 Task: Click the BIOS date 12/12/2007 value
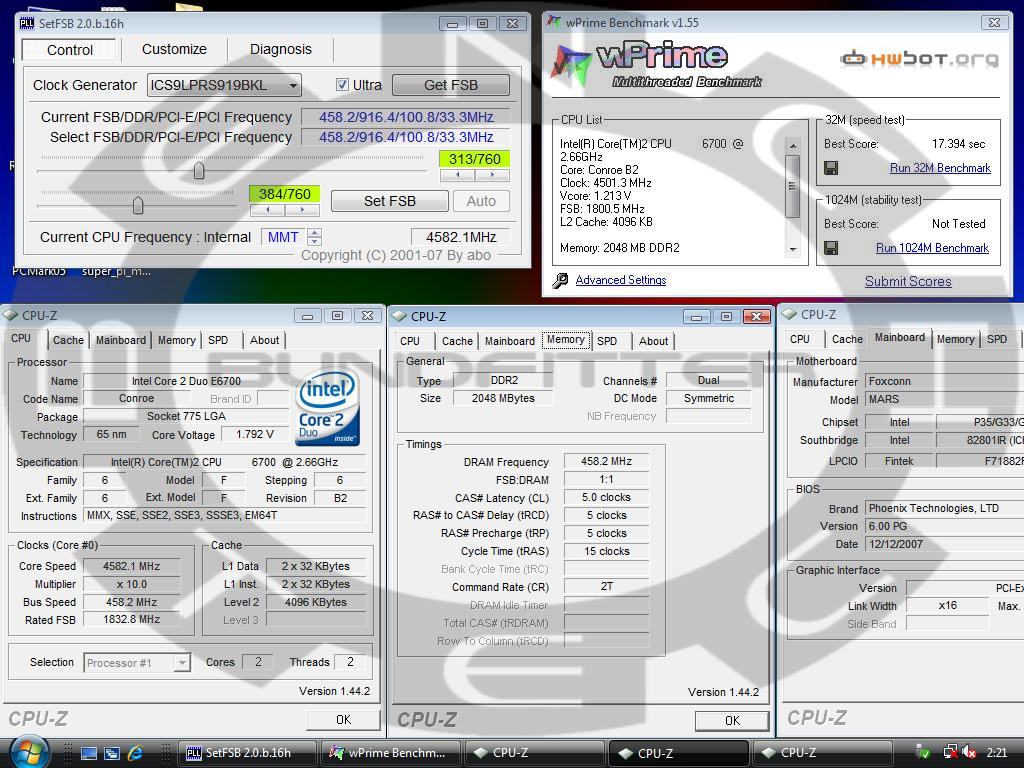pos(944,544)
